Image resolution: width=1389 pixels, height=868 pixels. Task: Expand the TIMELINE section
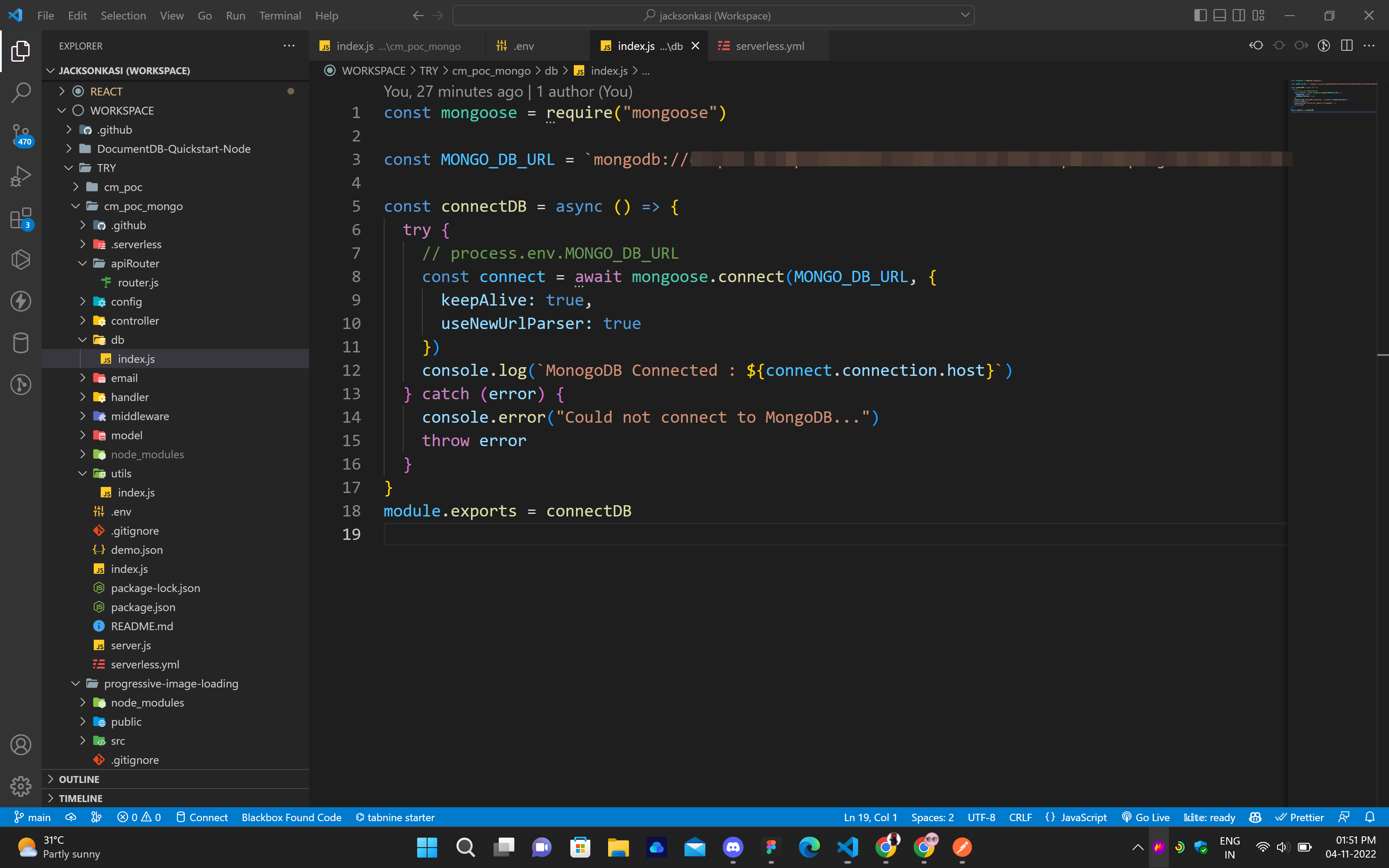175,798
